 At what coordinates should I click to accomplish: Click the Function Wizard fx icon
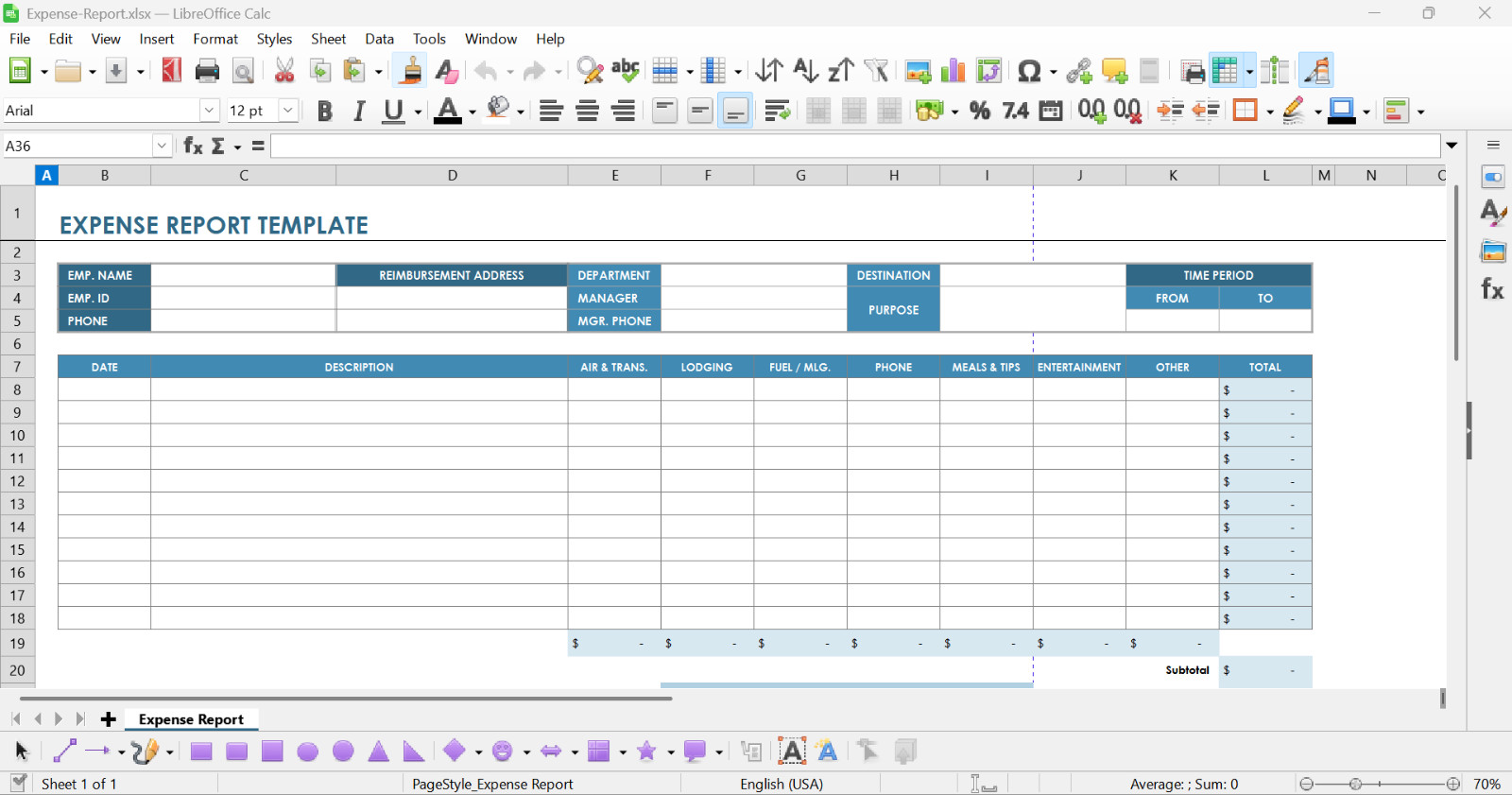193,146
